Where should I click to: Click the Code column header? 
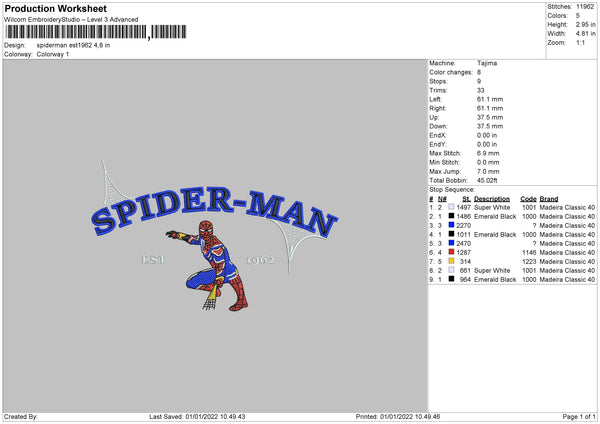click(528, 199)
